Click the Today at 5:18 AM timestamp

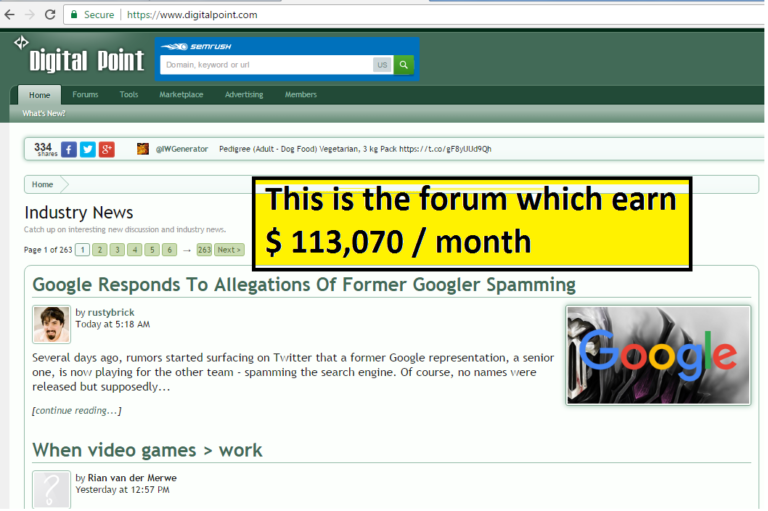113,324
